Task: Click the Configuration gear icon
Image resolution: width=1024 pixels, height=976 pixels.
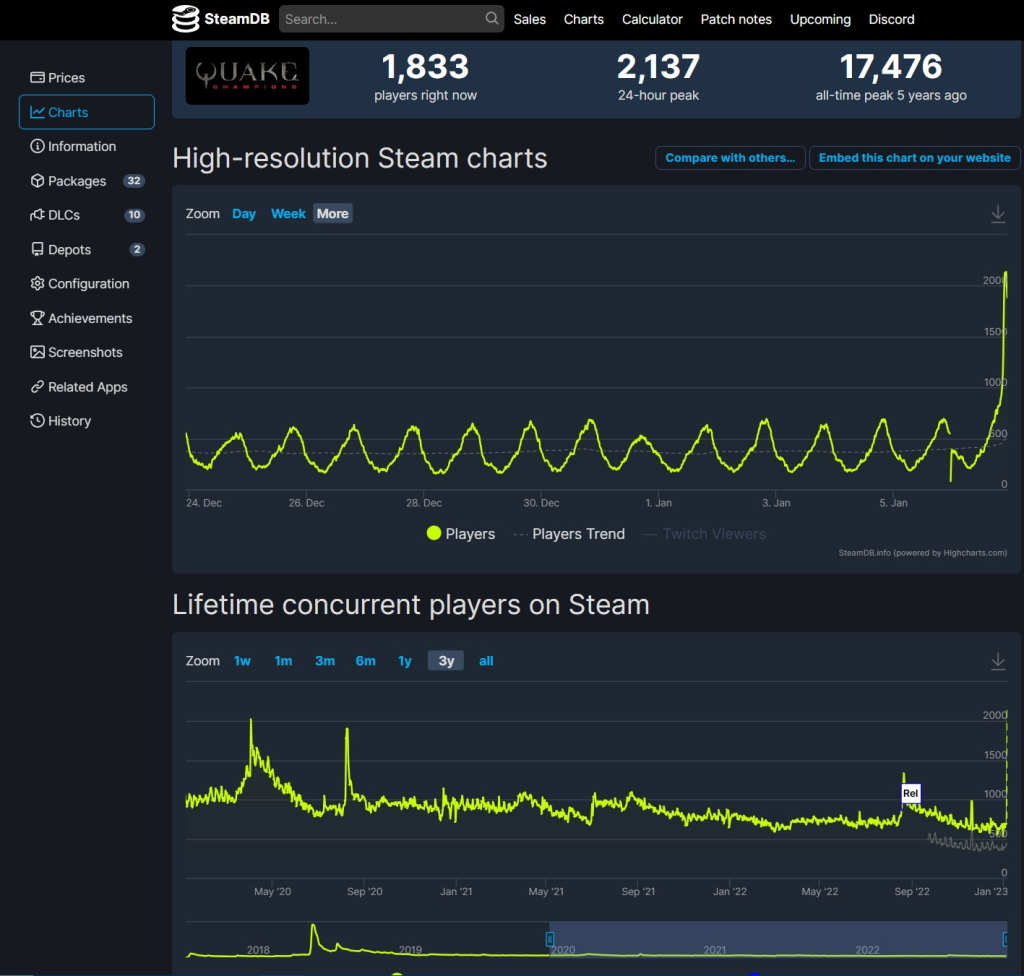Action: [x=37, y=284]
